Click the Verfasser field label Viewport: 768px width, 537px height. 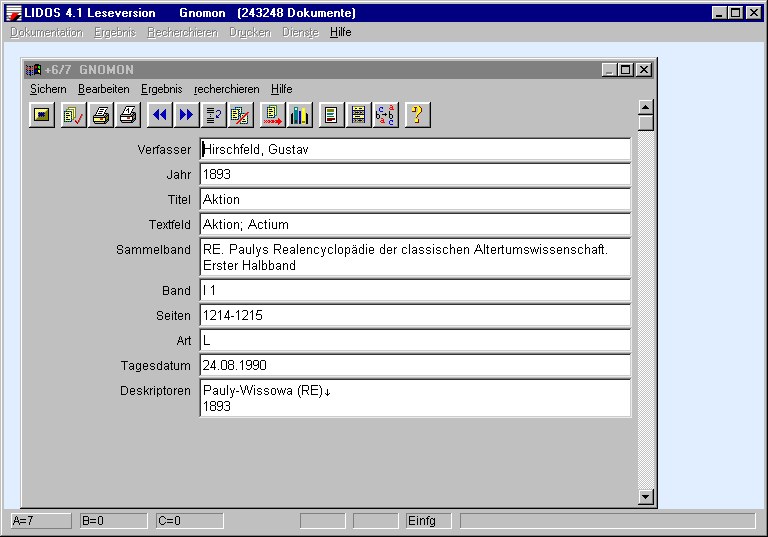[x=164, y=150]
